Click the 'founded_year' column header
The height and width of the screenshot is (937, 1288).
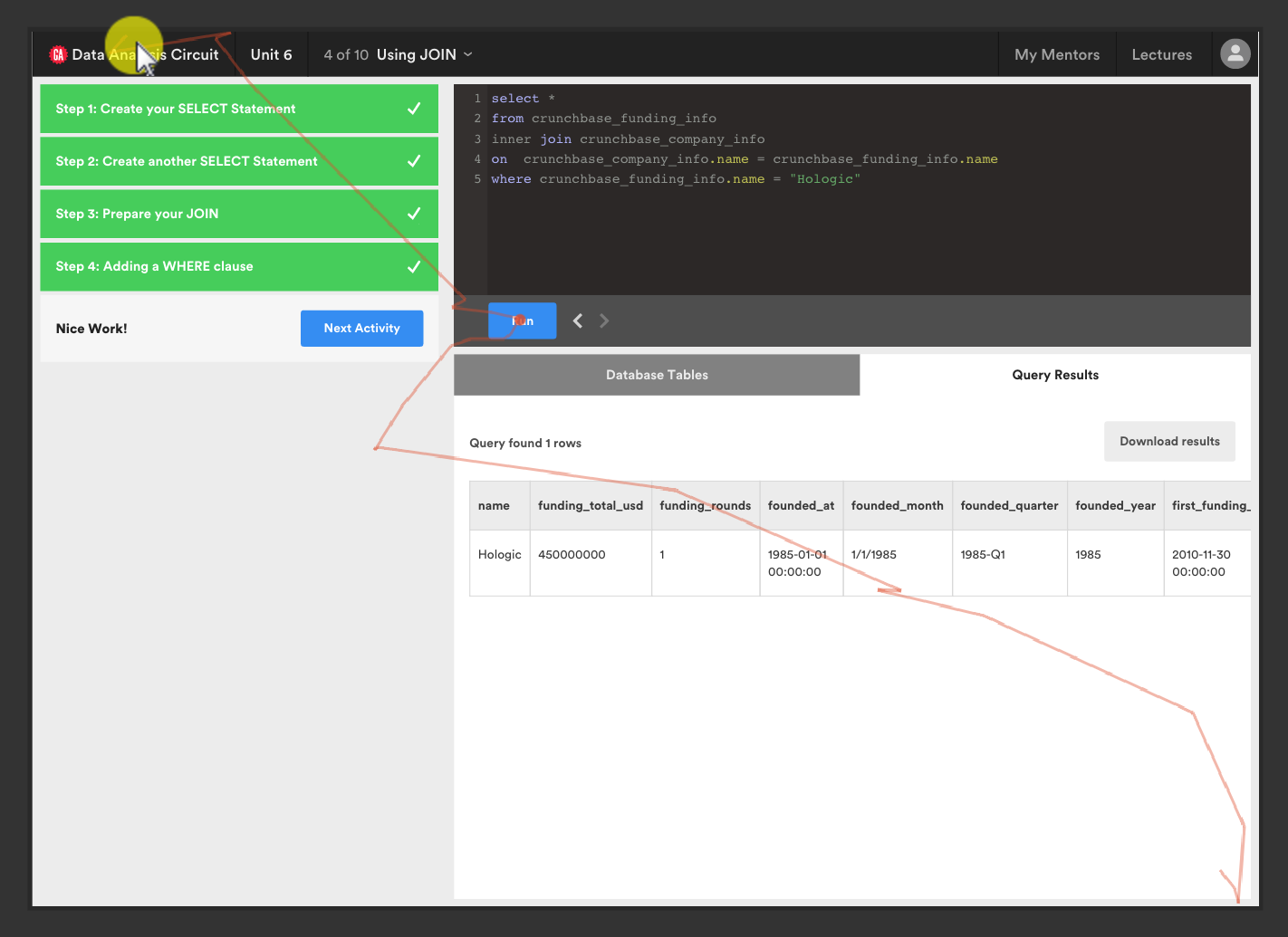click(1115, 505)
